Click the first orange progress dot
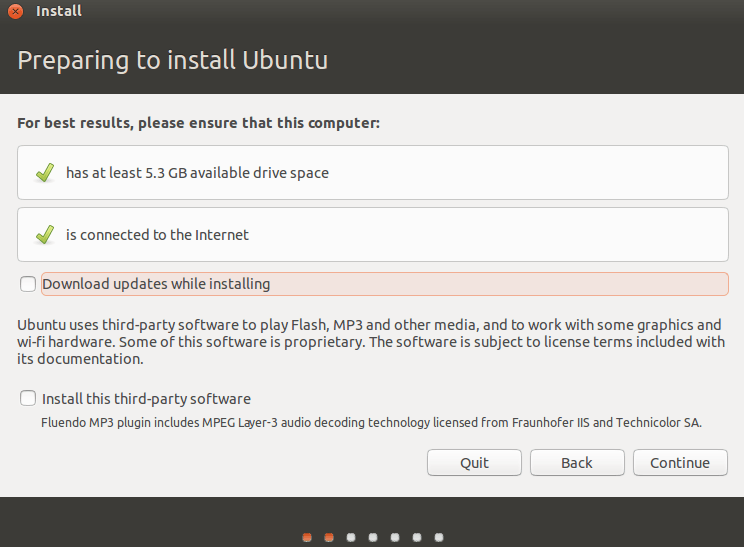 (x=307, y=537)
